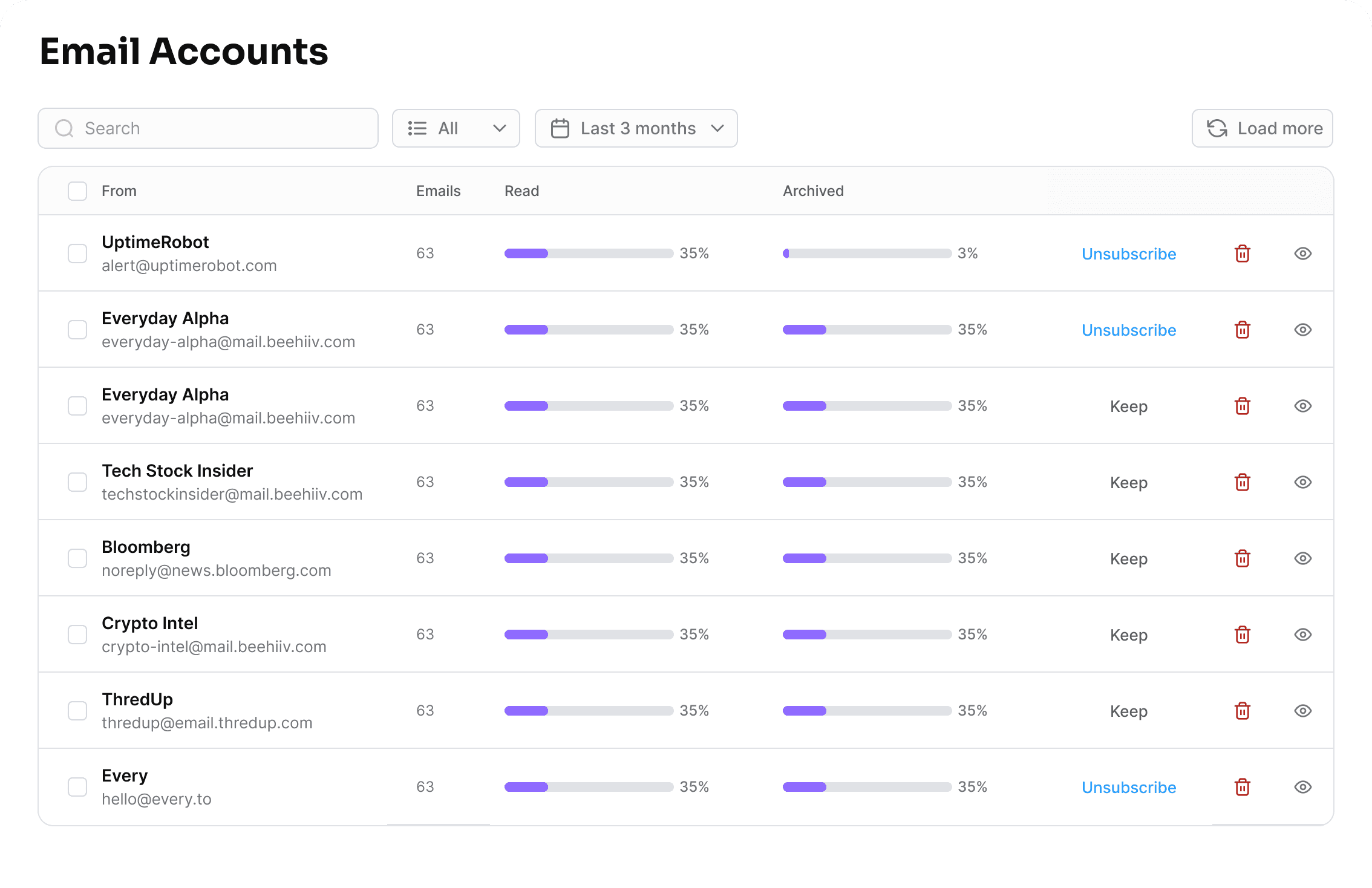This screenshot has height=888, width=1372.
Task: Click the trash icon for UptimeRobot
Action: [1242, 253]
